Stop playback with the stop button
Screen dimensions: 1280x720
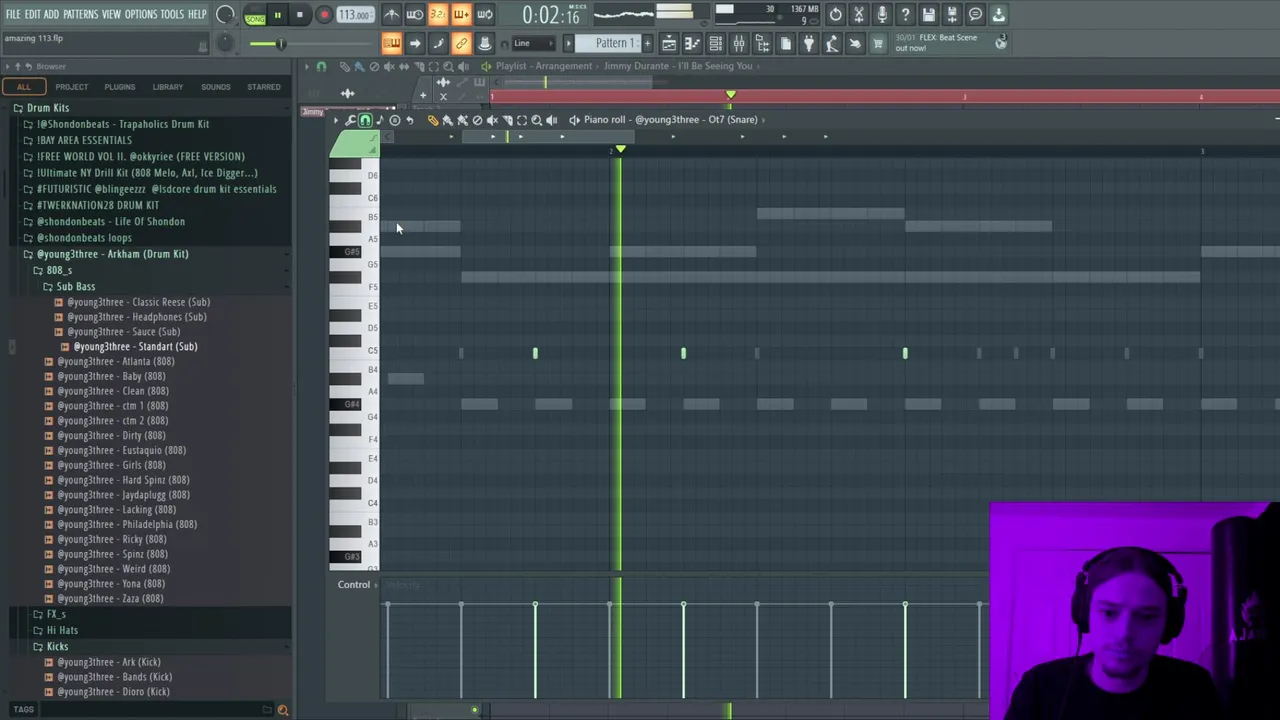coord(299,15)
